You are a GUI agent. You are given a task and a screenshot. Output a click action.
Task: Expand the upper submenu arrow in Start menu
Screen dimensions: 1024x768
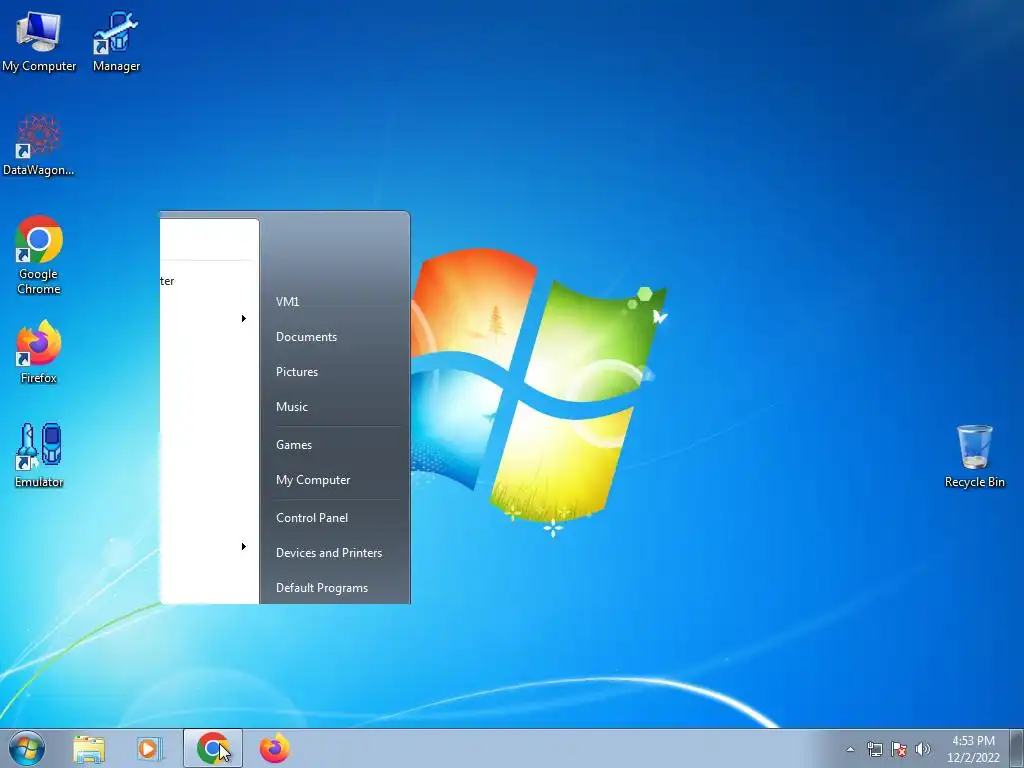tap(244, 319)
